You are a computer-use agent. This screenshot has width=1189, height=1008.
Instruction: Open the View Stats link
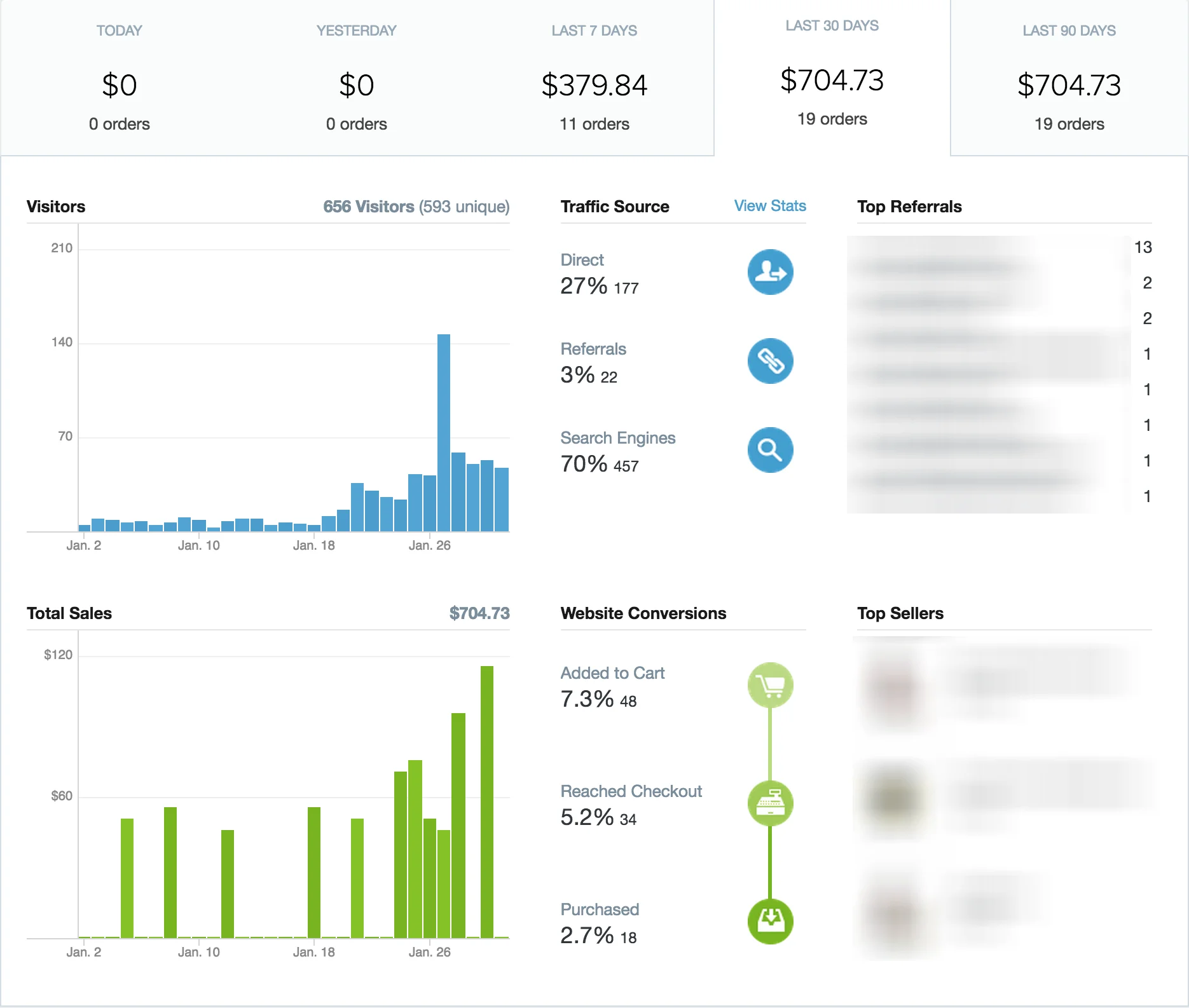tap(769, 206)
